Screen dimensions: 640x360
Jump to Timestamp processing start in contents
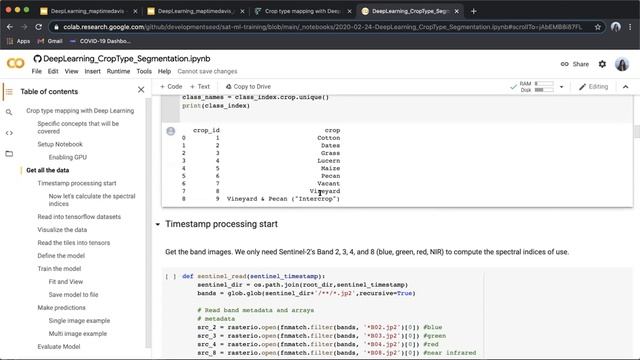coord(77,183)
